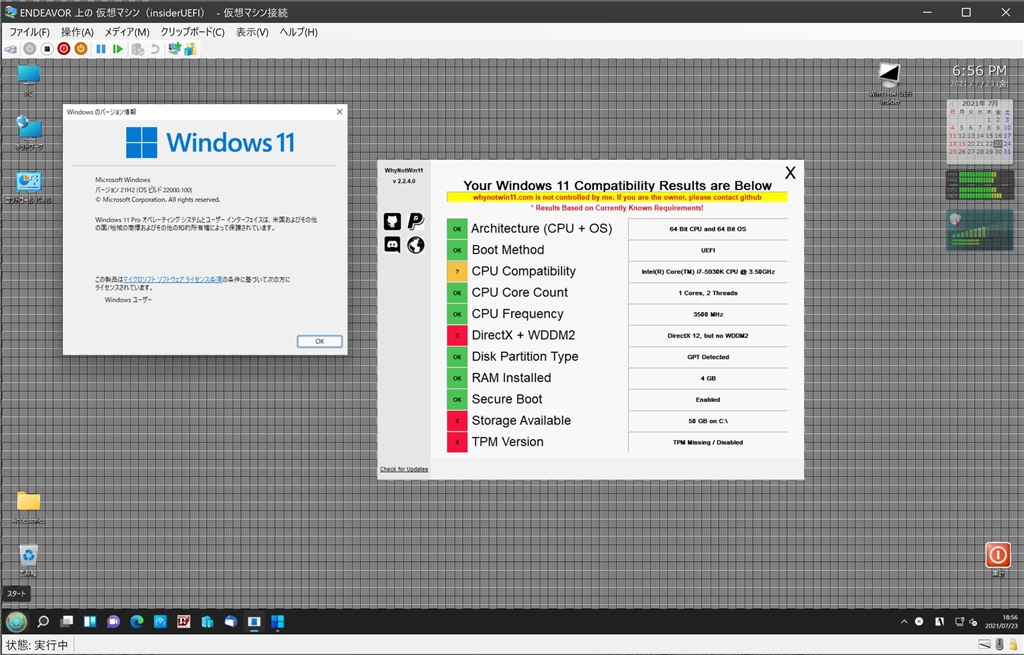The image size is (1024, 655).
Task: Click Check for Updates in WhyNotWin11
Action: (404, 469)
